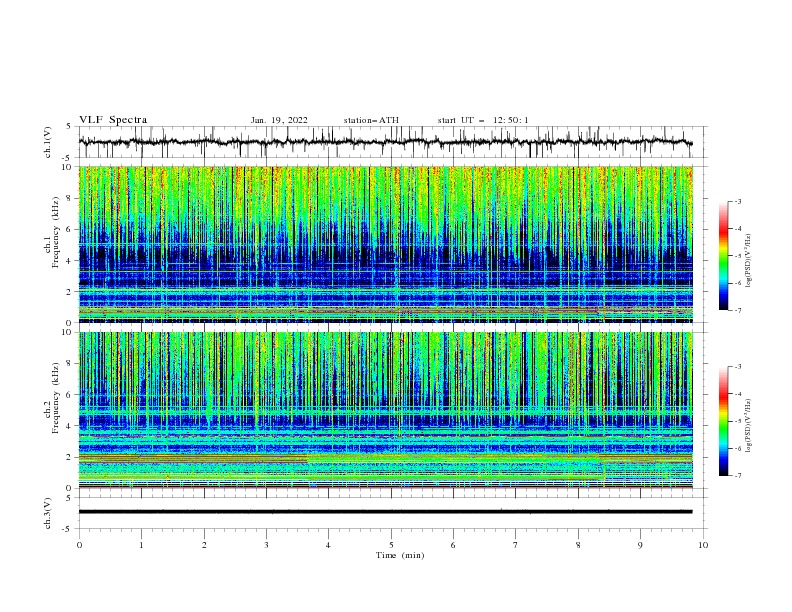This screenshot has height=612, width=792.
Task: Click time axis tick label "7"
Action: (x=516, y=545)
